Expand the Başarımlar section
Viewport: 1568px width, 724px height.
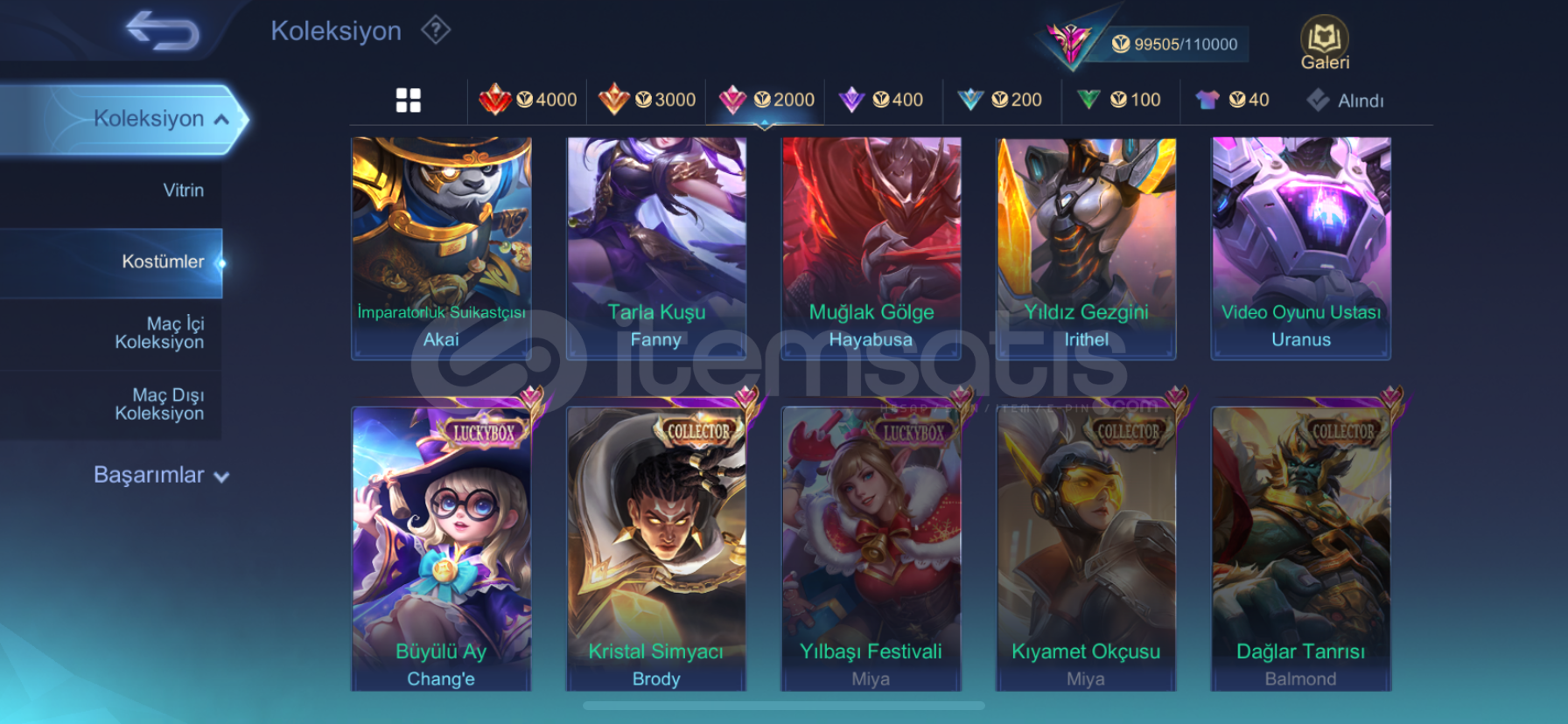(161, 475)
